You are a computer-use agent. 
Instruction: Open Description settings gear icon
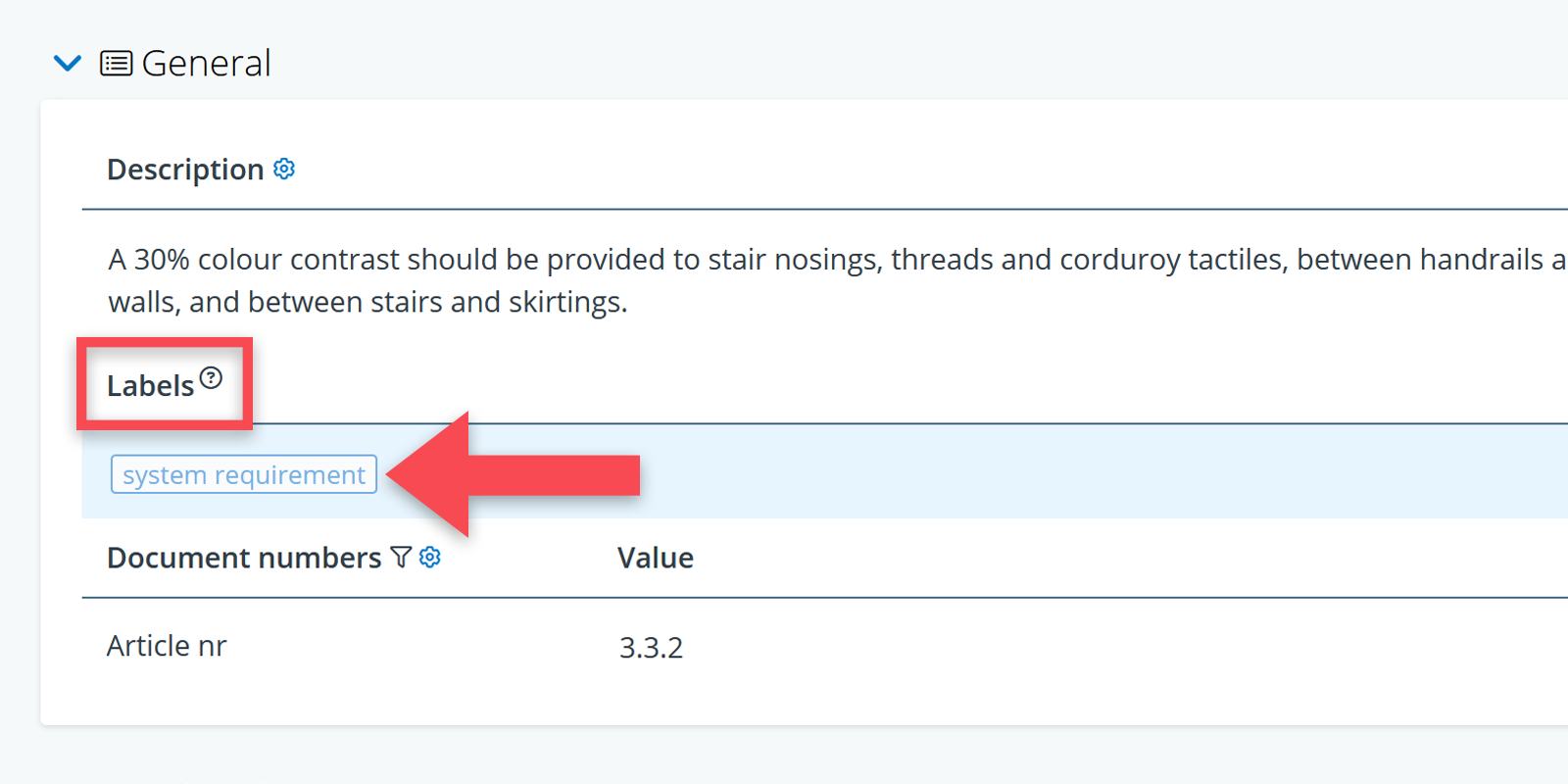[284, 169]
